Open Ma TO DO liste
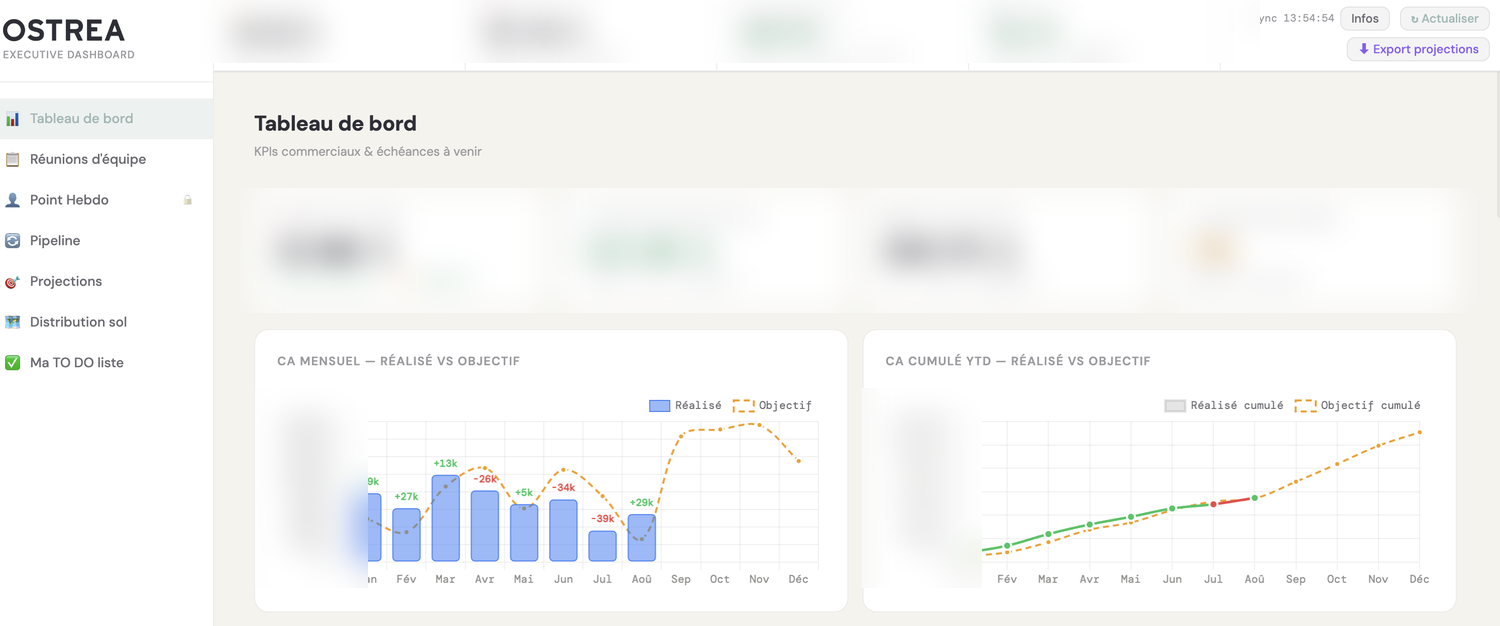Image resolution: width=1500 pixels, height=626 pixels. 106,363
